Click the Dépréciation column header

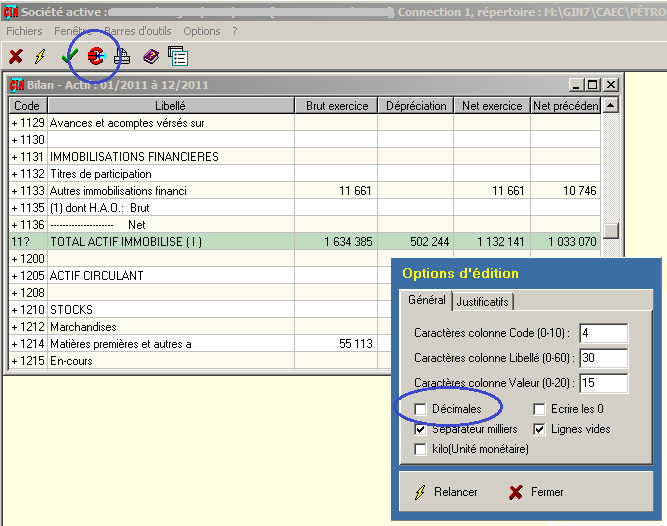(416, 105)
